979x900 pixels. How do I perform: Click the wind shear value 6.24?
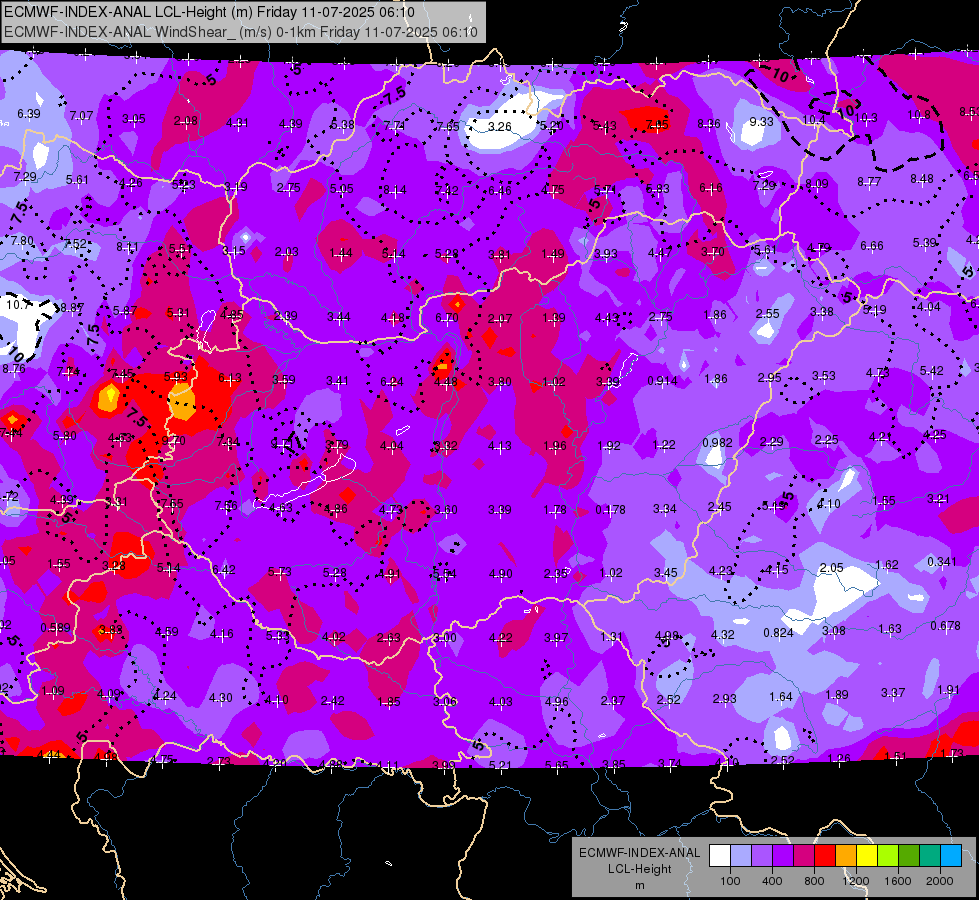(392, 382)
